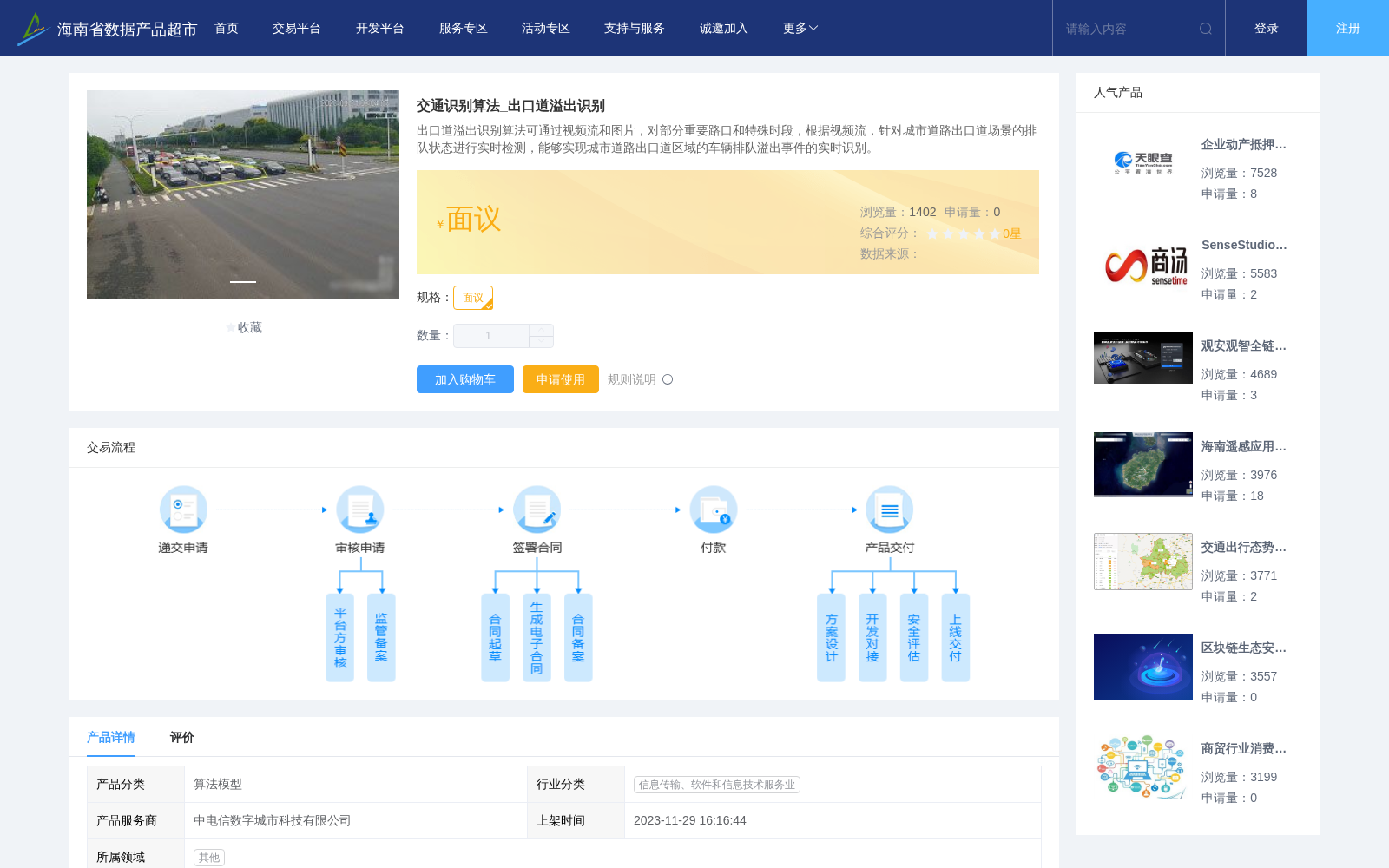The height and width of the screenshot is (868, 1389).
Task: Click the 信息传输、软件和信息技术服务业 tag
Action: [717, 785]
